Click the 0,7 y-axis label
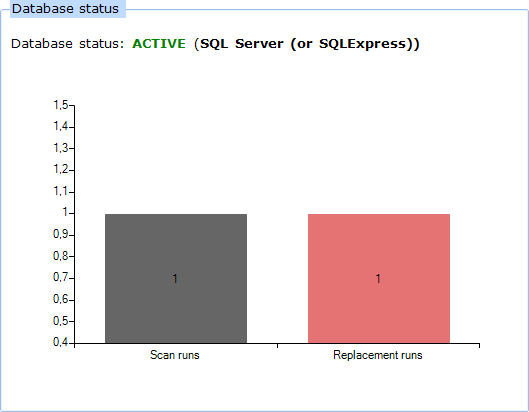The width and height of the screenshot is (529, 412). click(61, 277)
